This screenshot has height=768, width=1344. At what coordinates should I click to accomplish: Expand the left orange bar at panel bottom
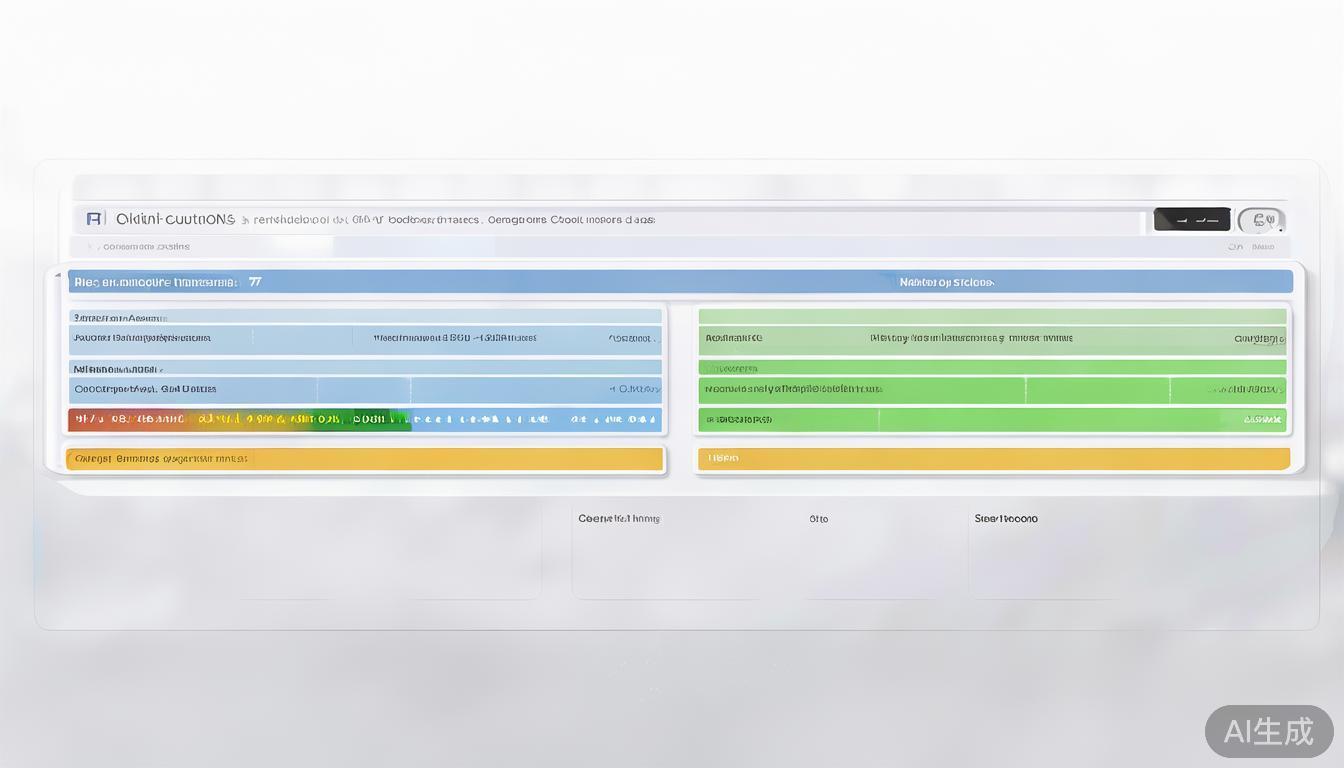tap(364, 459)
